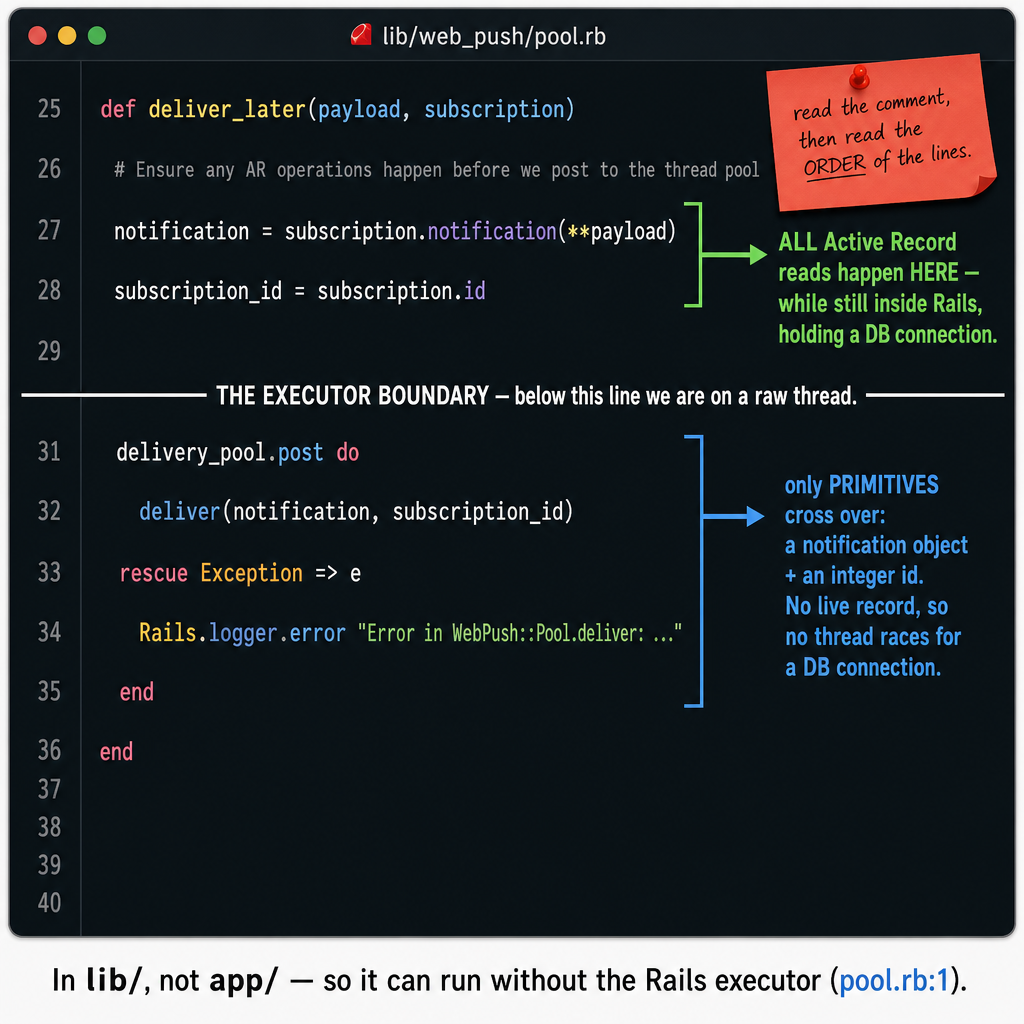Click line number 34 in the gutter
This screenshot has height=1024, width=1024.
pos(50,632)
